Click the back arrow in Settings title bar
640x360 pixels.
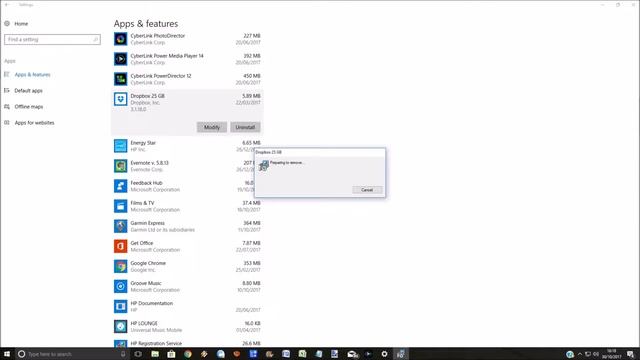[7, 4]
